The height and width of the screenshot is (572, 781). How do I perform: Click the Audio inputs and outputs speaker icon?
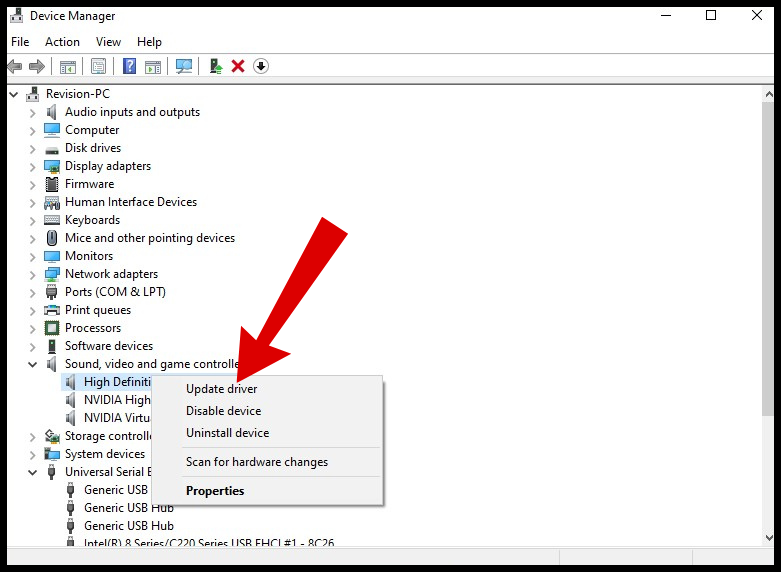tap(52, 112)
